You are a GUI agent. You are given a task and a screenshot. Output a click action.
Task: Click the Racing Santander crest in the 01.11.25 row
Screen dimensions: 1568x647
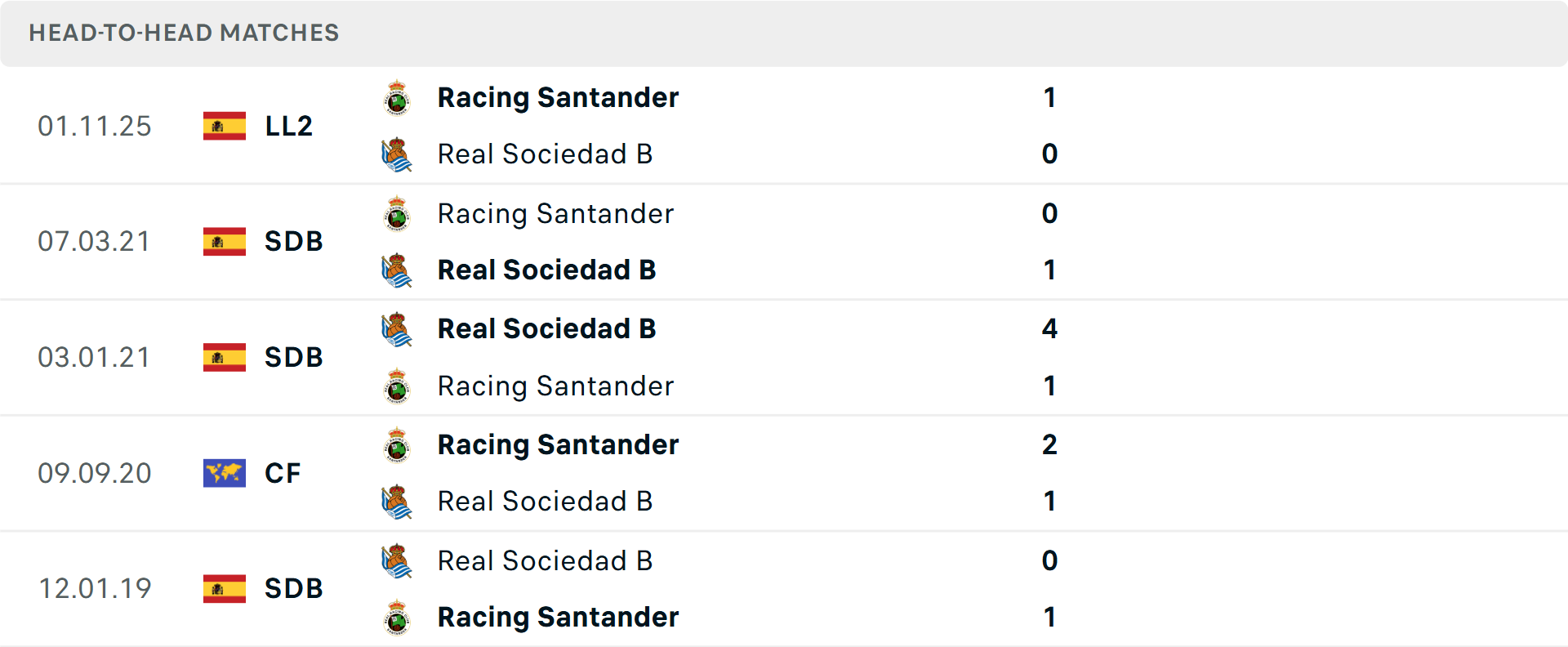pyautogui.click(x=398, y=99)
